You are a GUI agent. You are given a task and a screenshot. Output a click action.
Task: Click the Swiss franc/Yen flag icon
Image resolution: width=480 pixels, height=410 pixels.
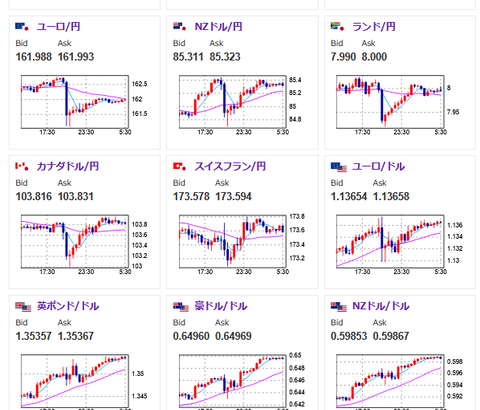tap(180, 166)
